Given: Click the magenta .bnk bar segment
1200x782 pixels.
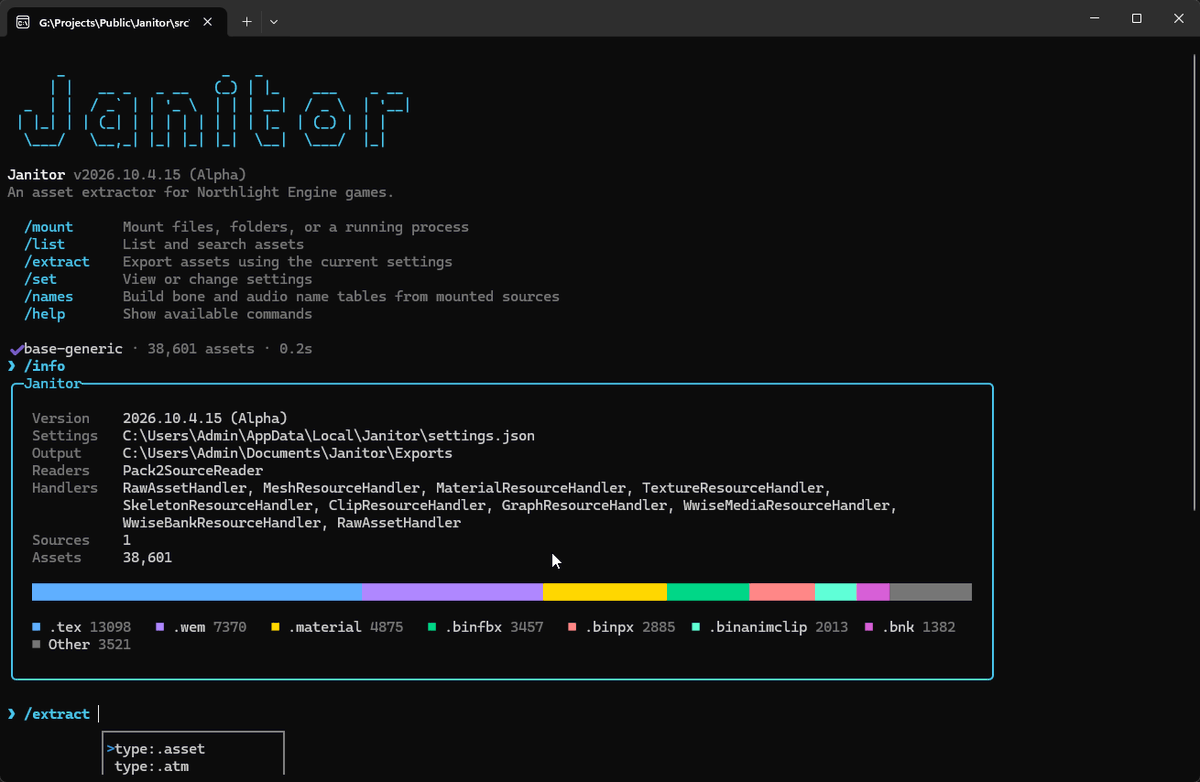Looking at the screenshot, I should tap(873, 592).
